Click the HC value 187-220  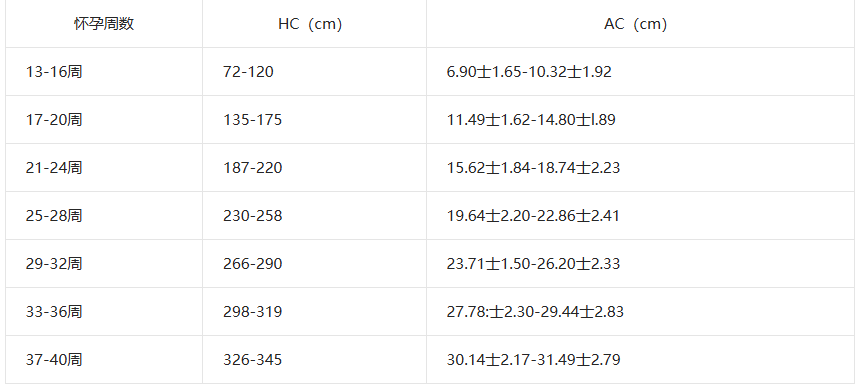coord(253,167)
